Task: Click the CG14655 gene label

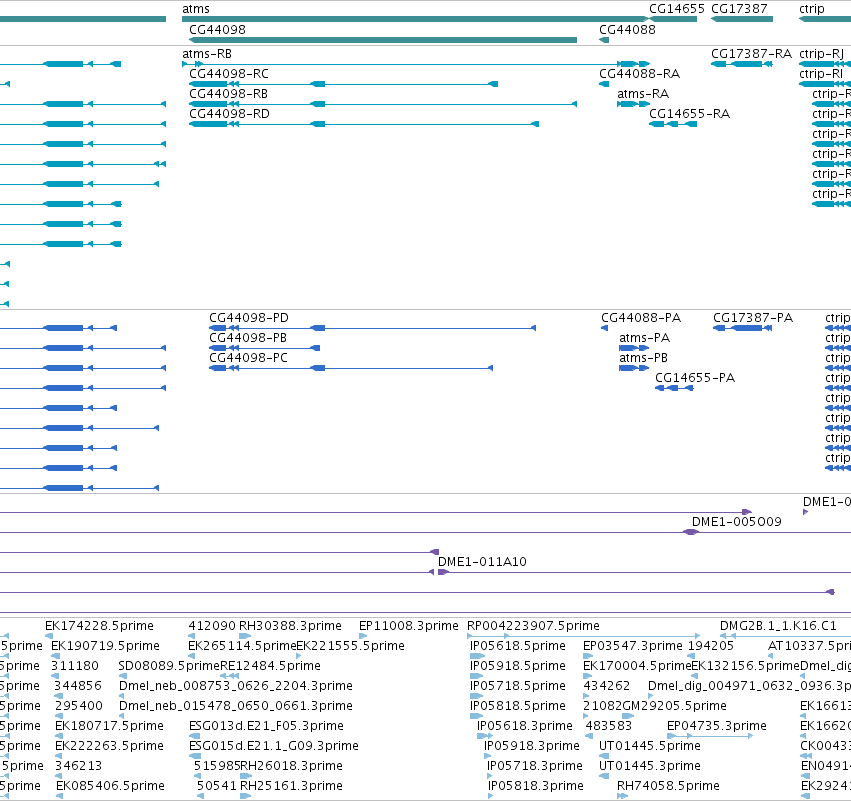Action: (x=676, y=9)
